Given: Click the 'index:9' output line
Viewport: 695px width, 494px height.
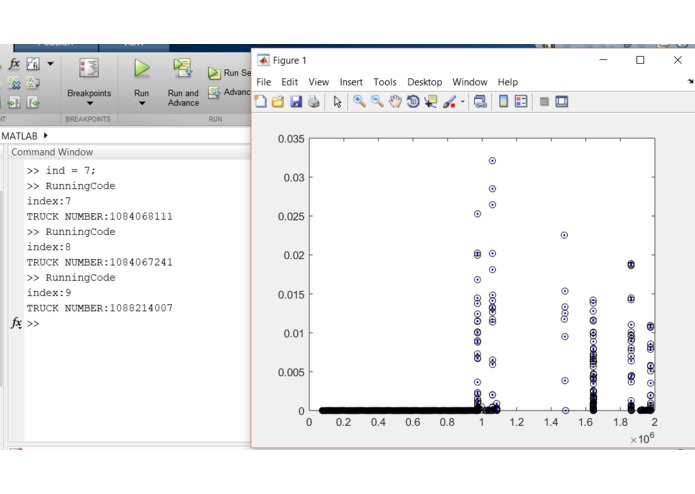Looking at the screenshot, I should click(x=49, y=293).
